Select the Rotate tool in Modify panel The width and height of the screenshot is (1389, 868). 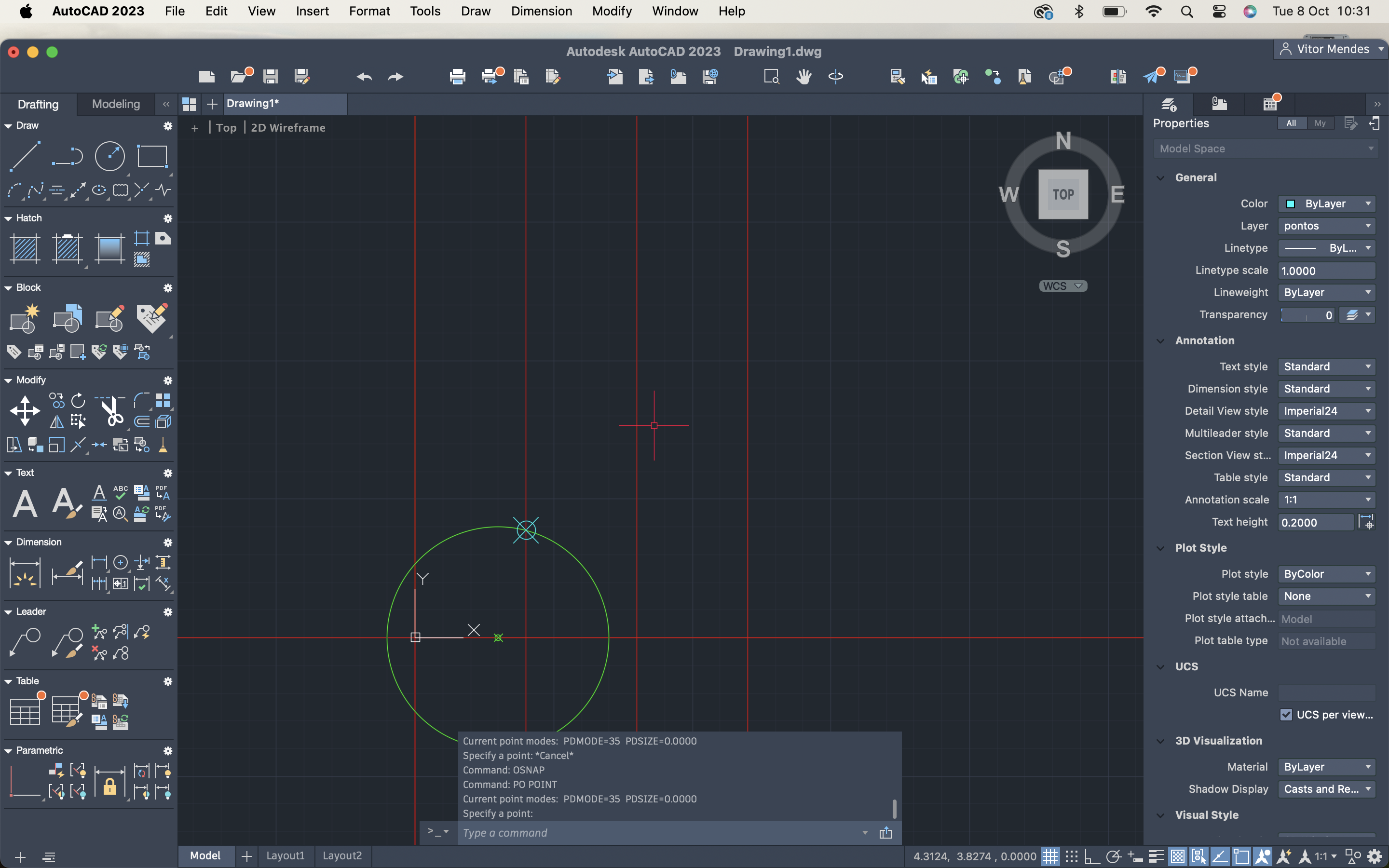[78, 400]
